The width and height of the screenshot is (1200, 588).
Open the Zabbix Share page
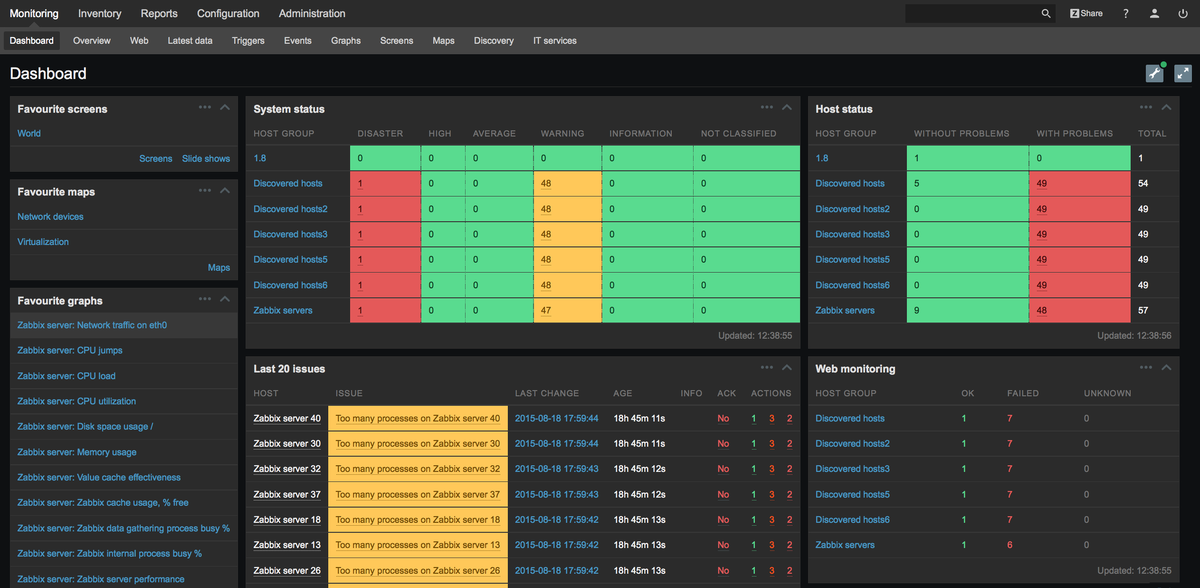[1086, 14]
